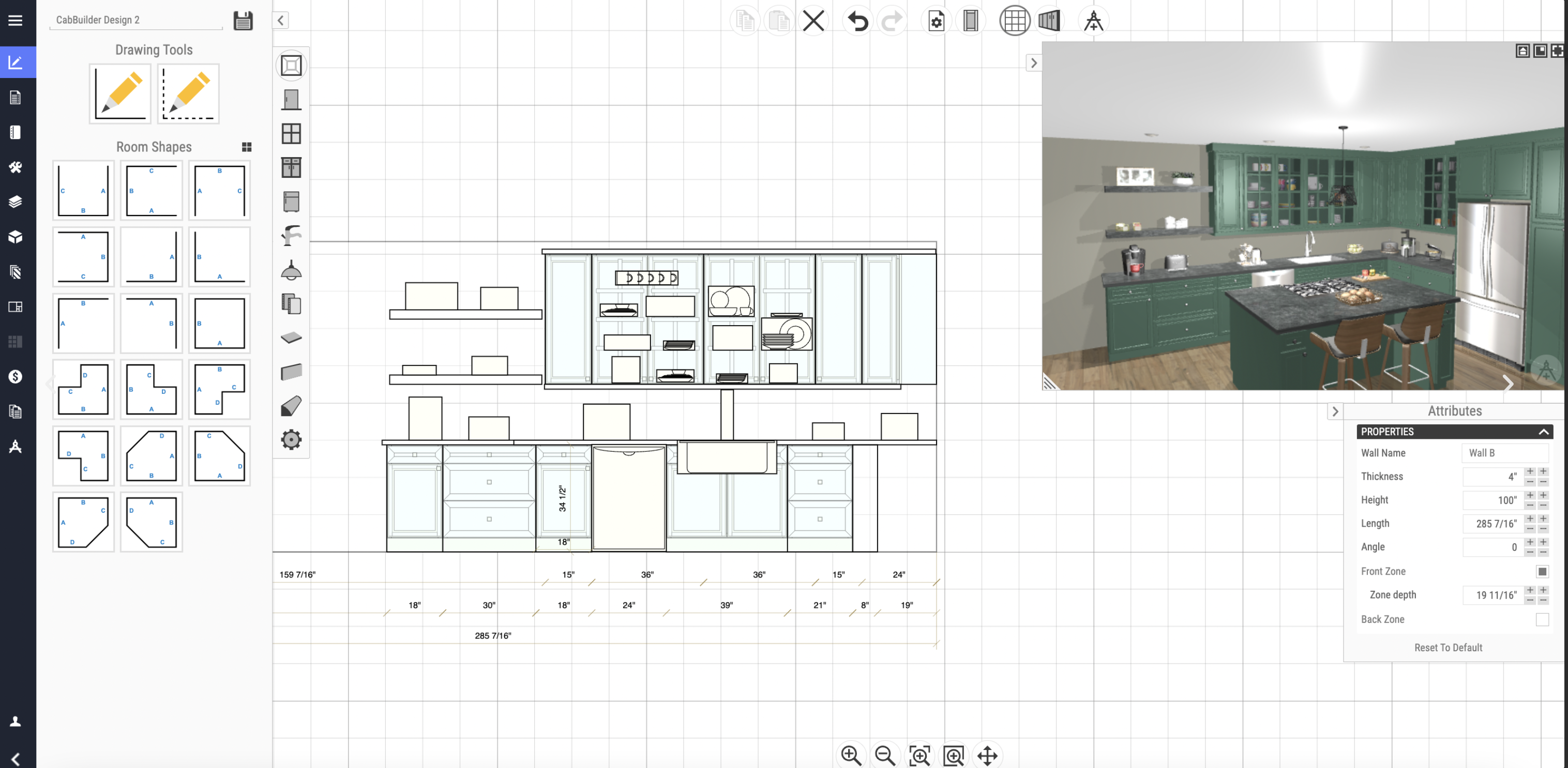Screen dimensions: 1568x768
Task: Collapse the Attributes panel arrow
Action: click(x=1335, y=412)
